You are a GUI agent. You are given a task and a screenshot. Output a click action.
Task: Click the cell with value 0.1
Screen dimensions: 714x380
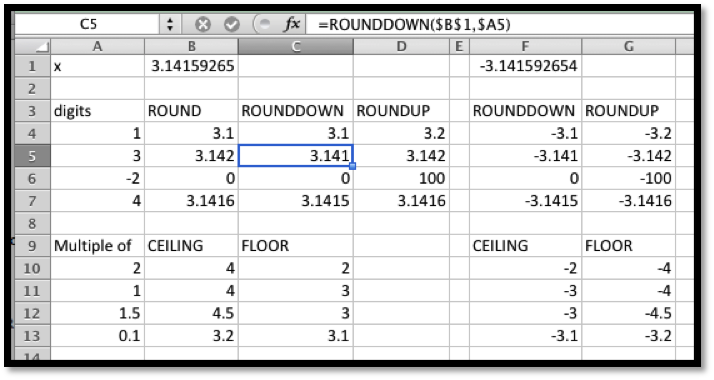click(x=97, y=336)
